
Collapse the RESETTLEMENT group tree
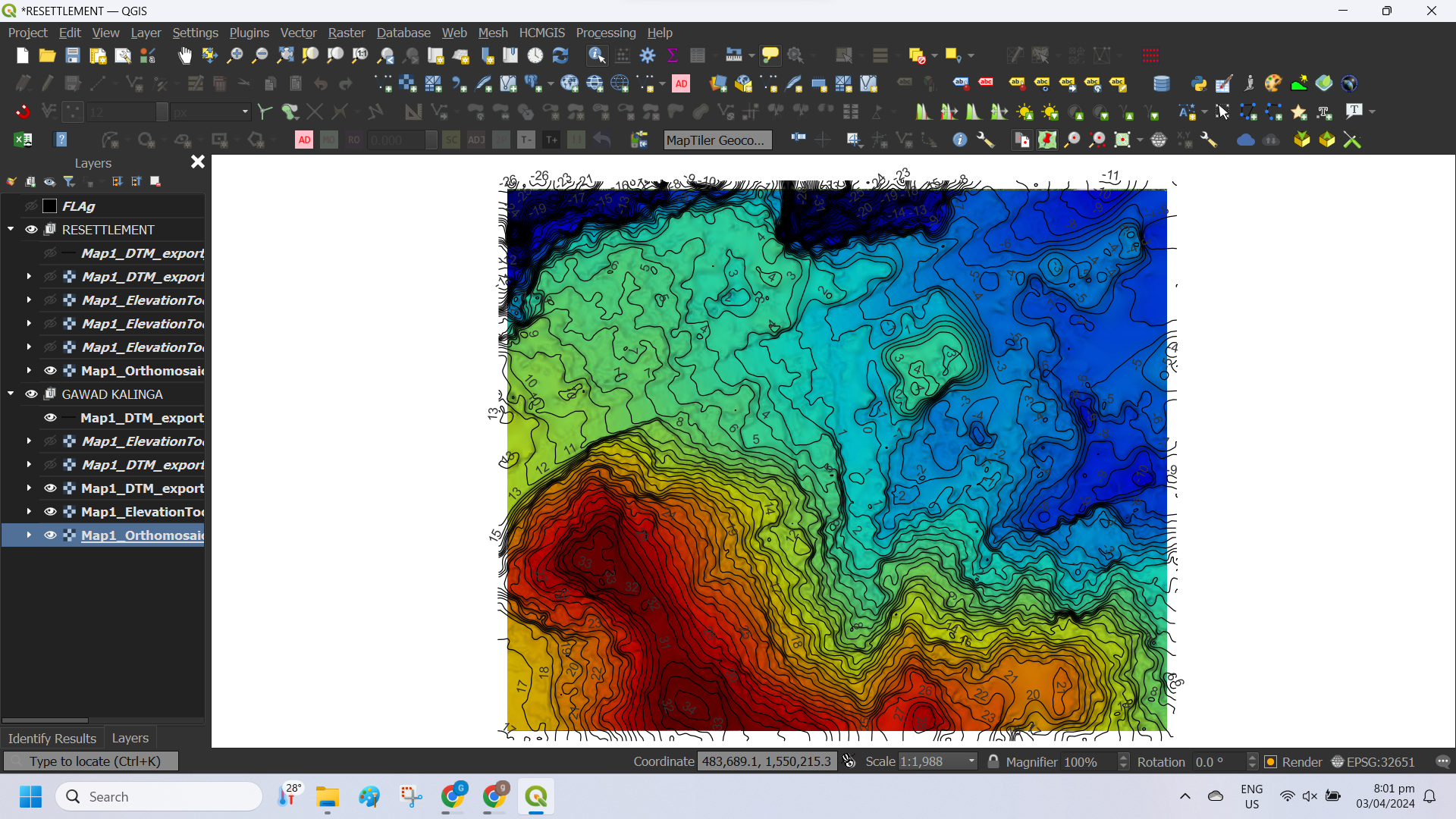[11, 230]
